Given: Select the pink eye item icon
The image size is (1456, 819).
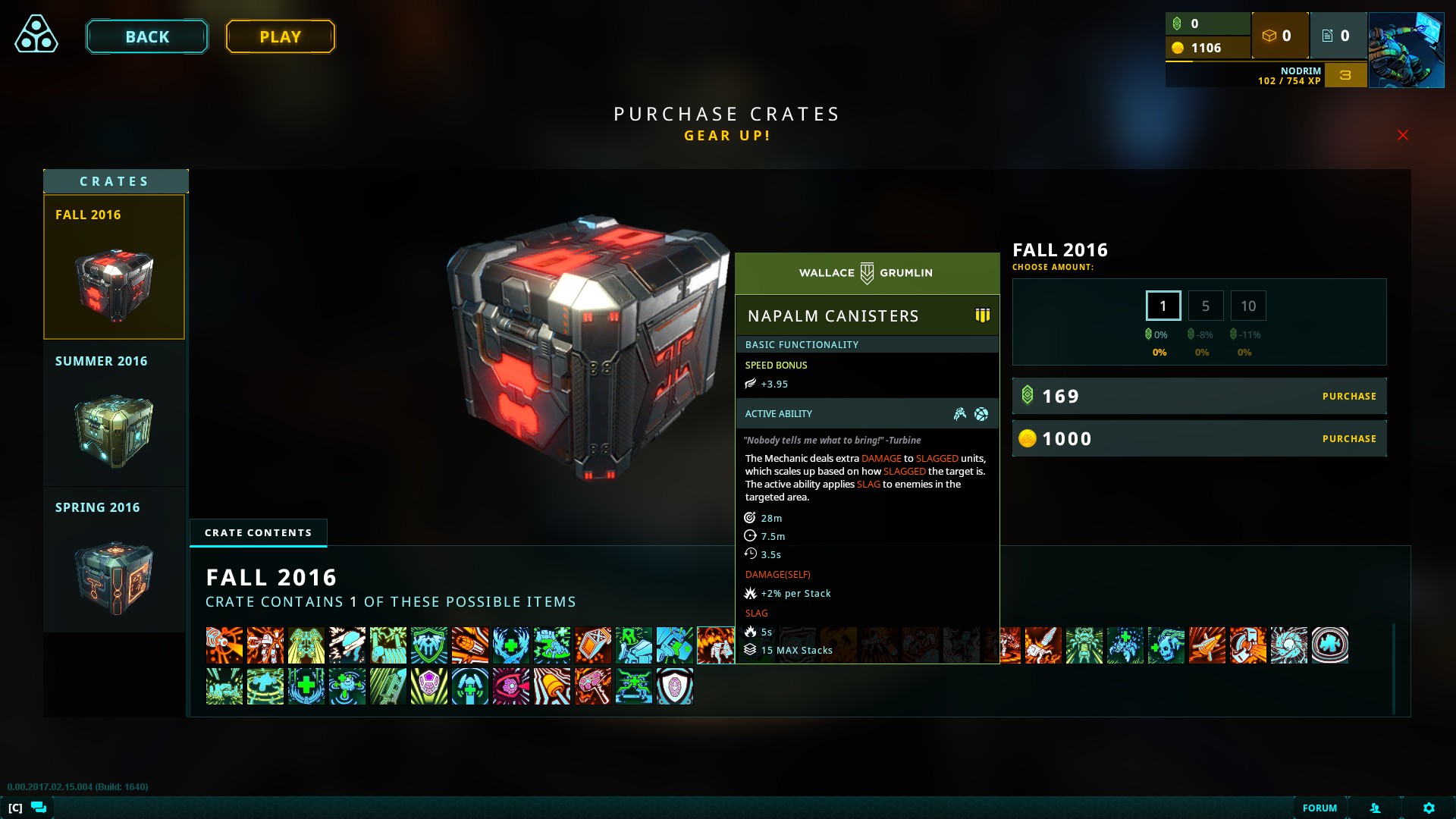Looking at the screenshot, I should tap(511, 686).
